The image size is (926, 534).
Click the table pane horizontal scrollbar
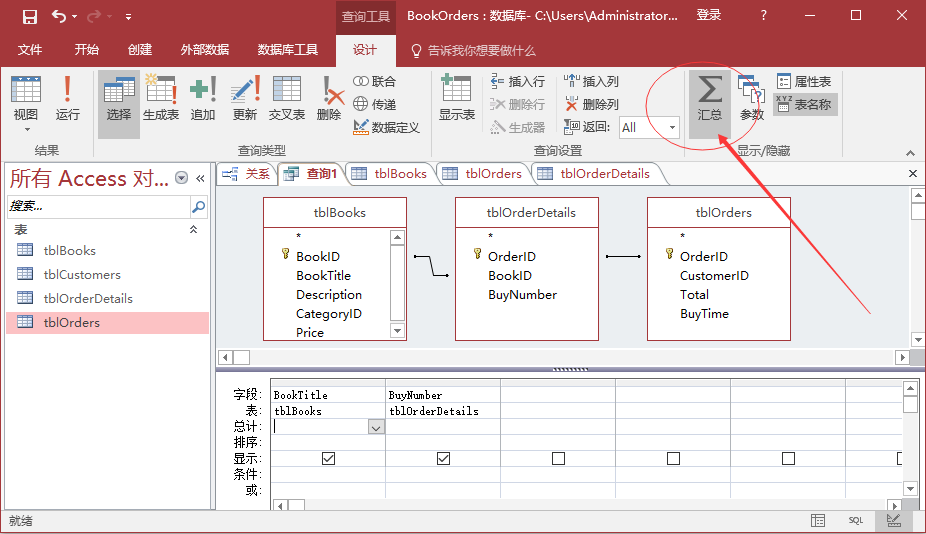point(570,357)
